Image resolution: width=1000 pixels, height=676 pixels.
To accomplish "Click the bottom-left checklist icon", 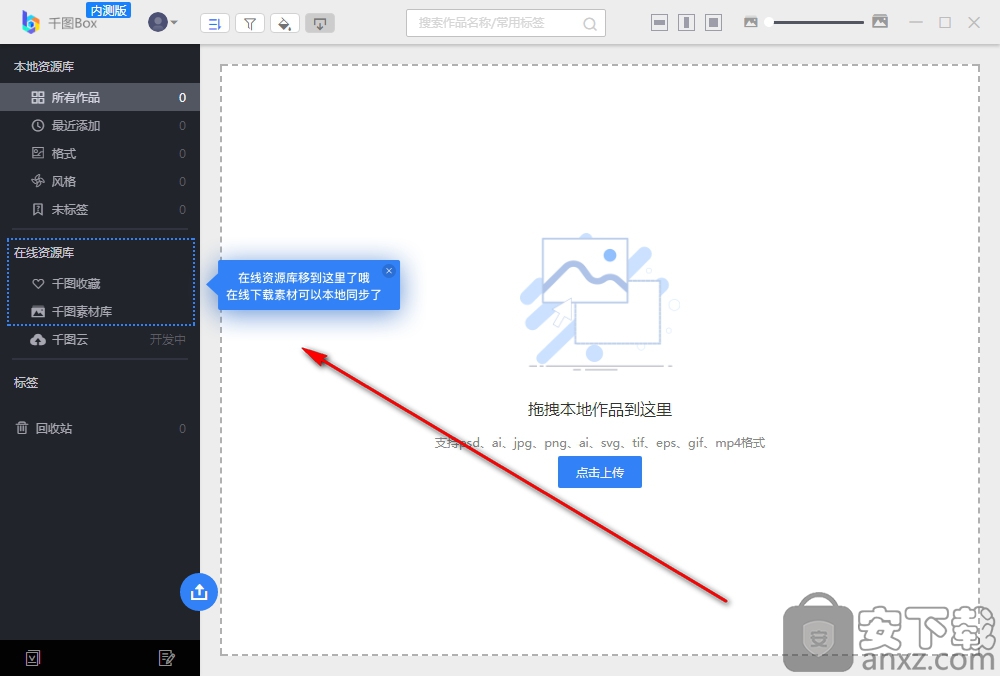I will pyautogui.click(x=33, y=658).
